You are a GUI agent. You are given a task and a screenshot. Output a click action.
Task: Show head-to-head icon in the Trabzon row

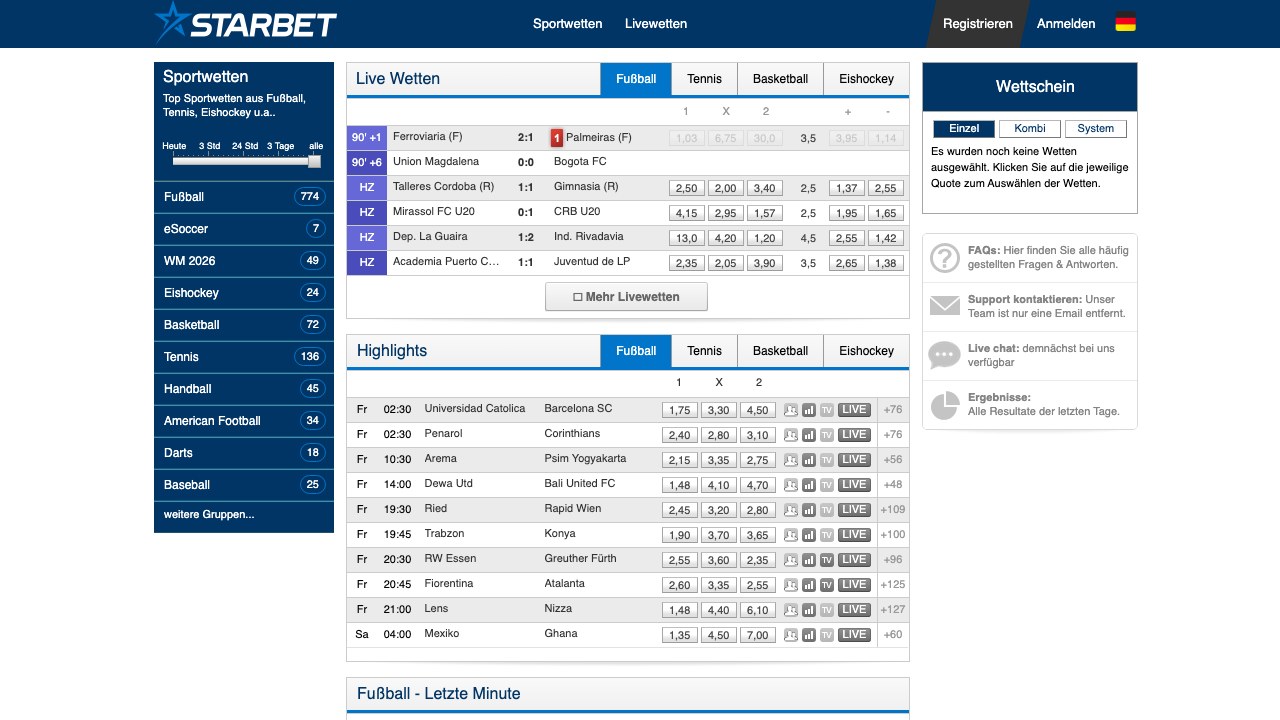791,535
